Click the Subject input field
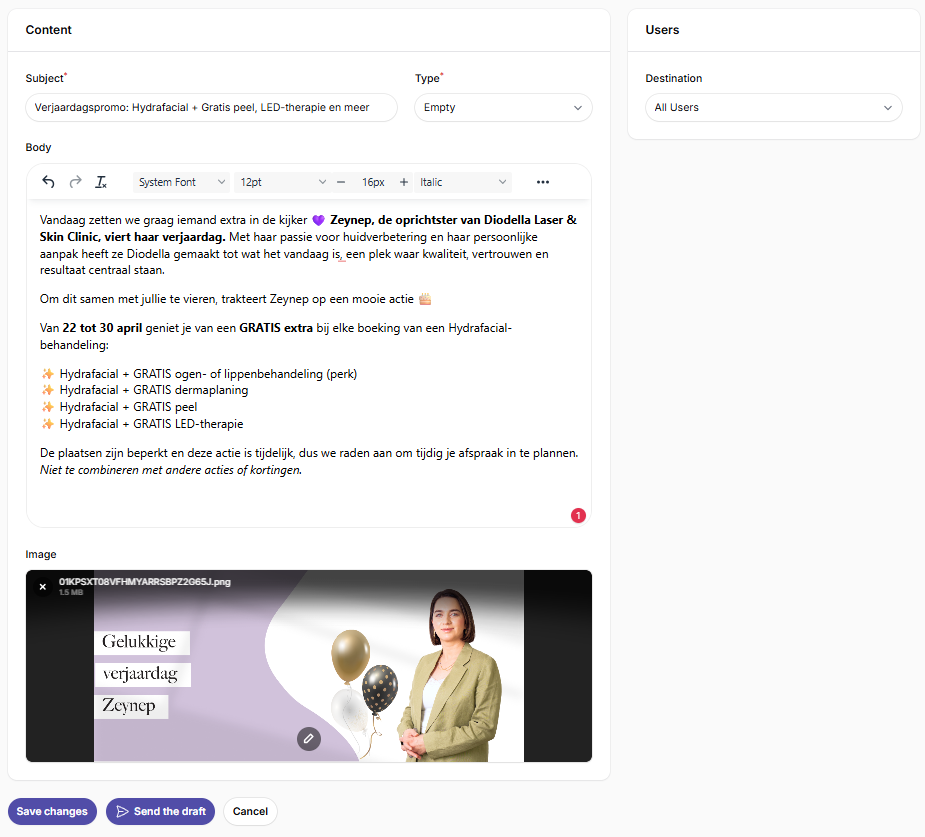The height and width of the screenshot is (837, 925). [211, 107]
